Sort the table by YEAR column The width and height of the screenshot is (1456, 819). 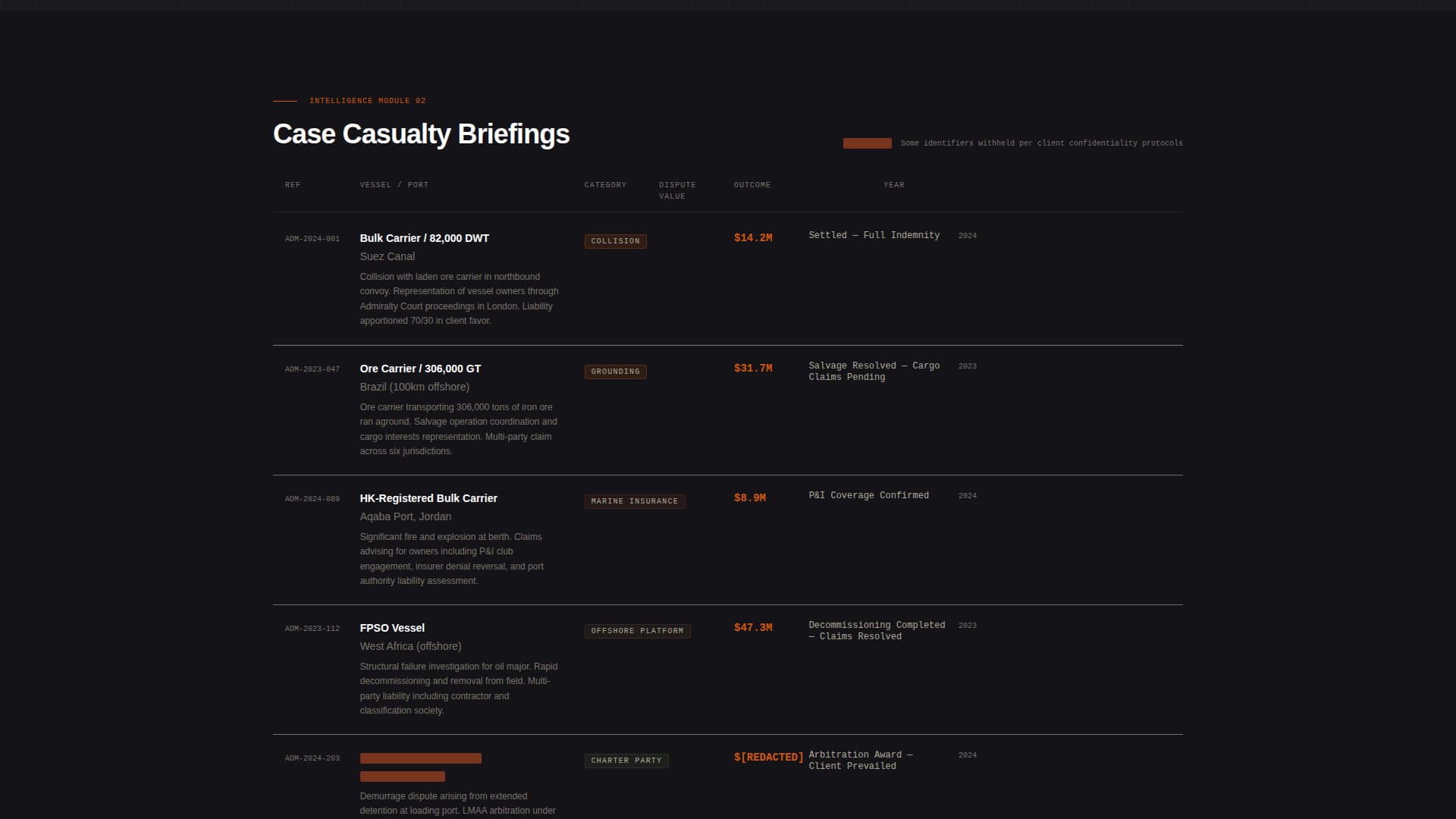tap(893, 184)
